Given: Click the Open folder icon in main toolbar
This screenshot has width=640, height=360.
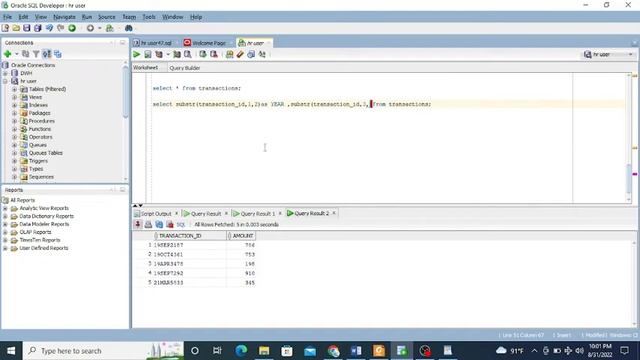Looking at the screenshot, I should [16, 28].
